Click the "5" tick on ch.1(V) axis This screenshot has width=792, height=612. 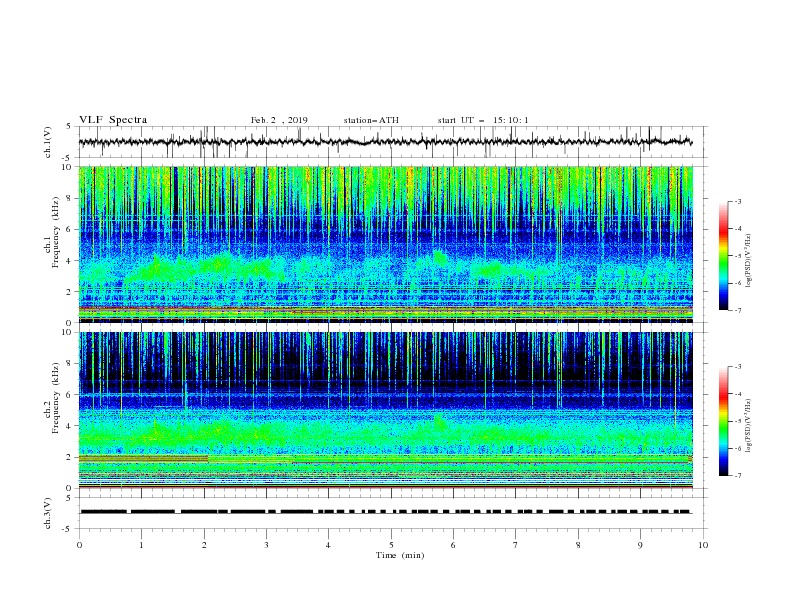coord(69,126)
